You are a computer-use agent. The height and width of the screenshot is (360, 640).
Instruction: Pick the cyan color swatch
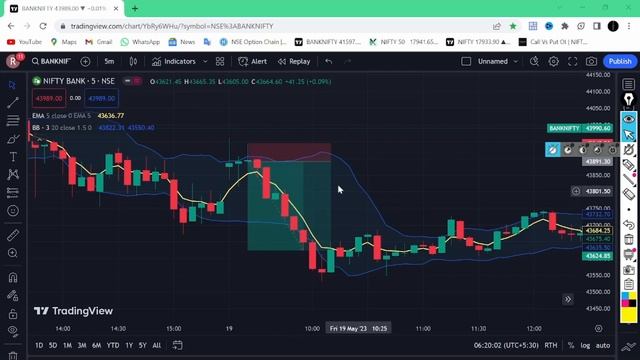coord(625,296)
